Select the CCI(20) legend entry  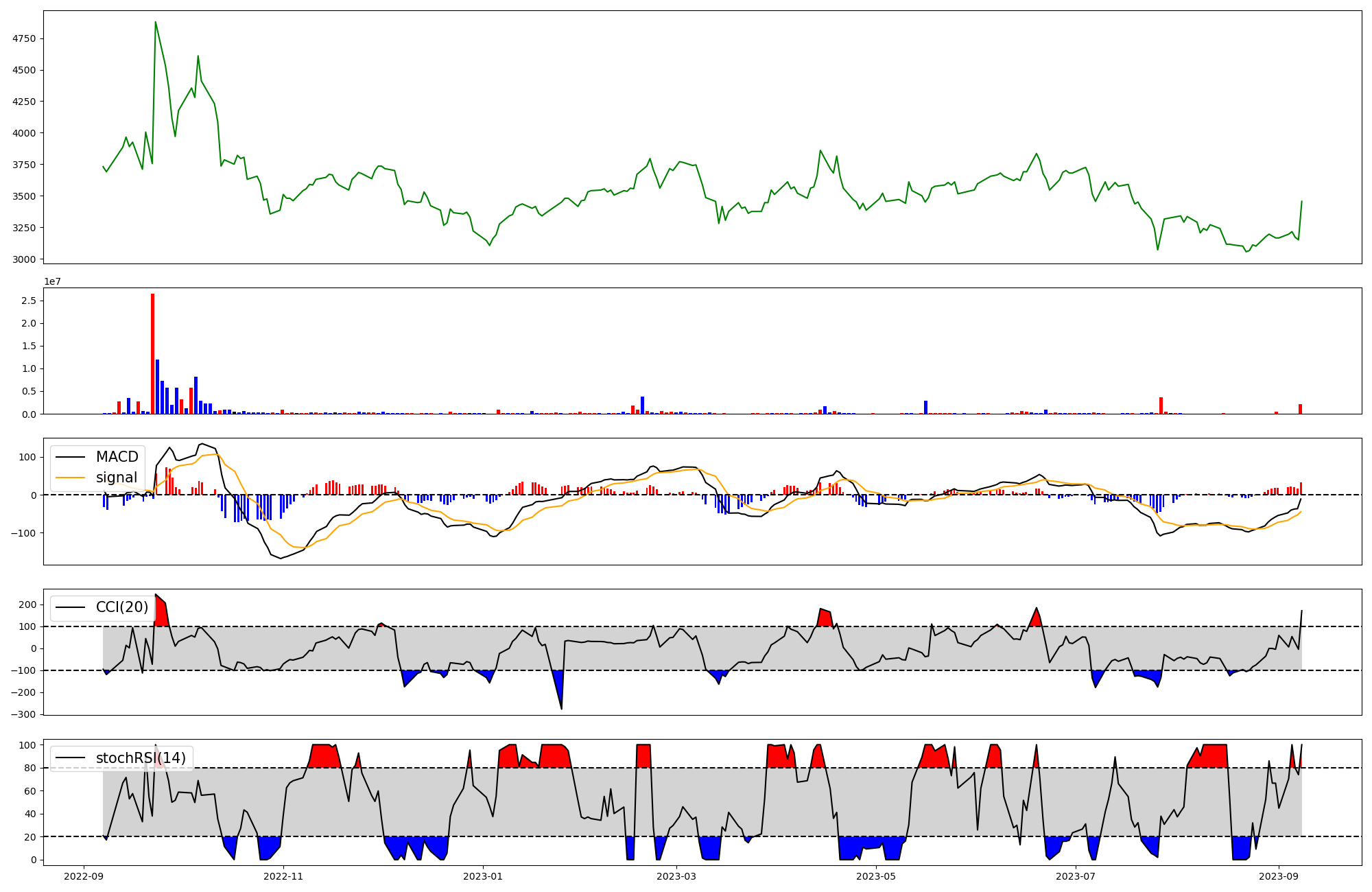pyautogui.click(x=122, y=607)
